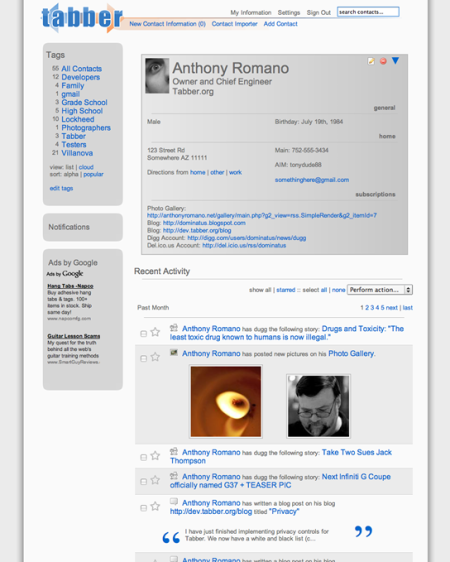
Task: Star the Take Two Sues Jack Thompson story
Action: tap(155, 456)
